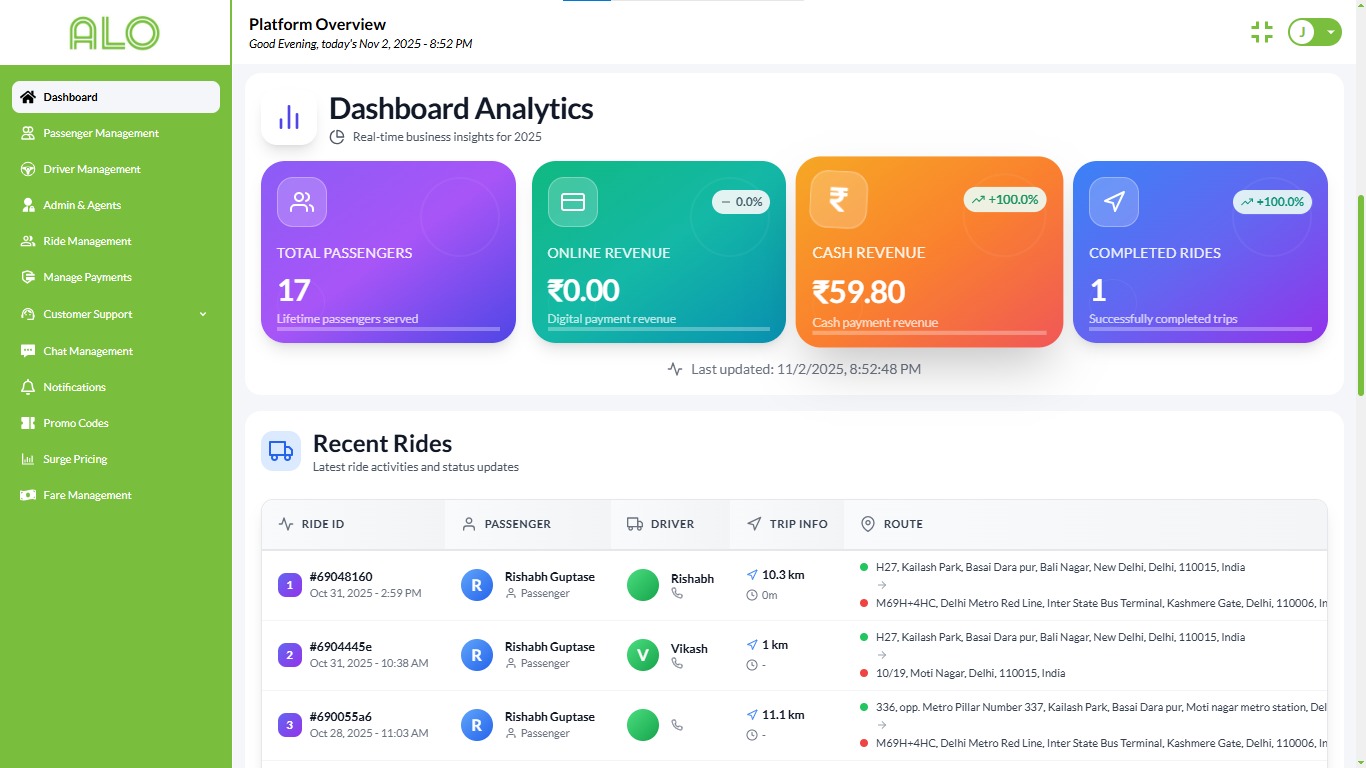Open the J user profile dropdown
Screen dimensions: 1366x768
pos(1314,32)
